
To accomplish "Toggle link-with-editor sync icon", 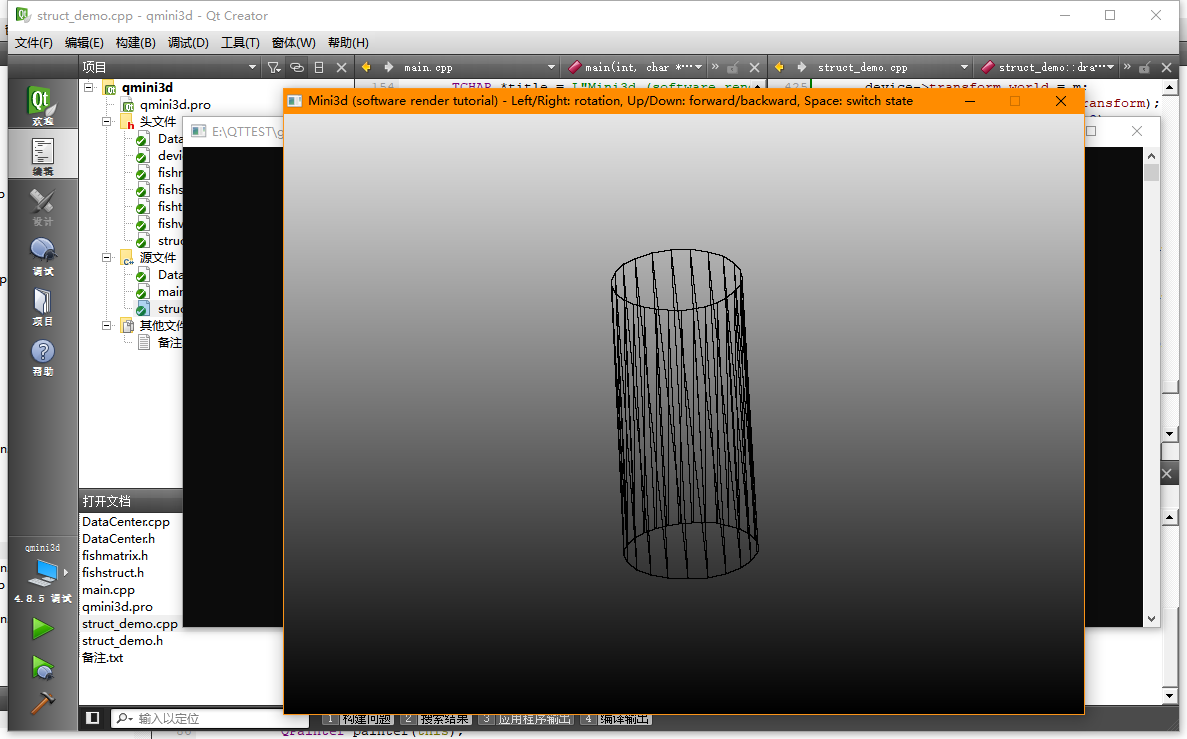I will (297, 67).
